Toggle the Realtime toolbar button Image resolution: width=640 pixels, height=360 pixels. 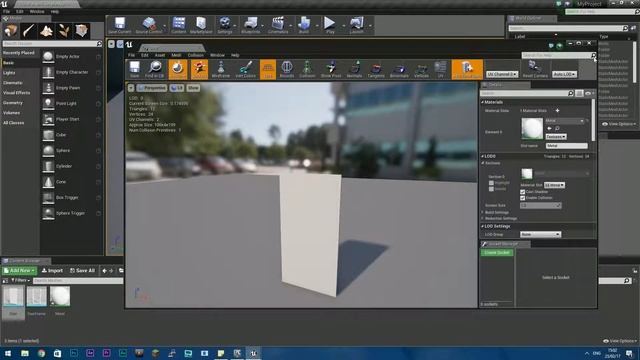[x=178, y=69]
